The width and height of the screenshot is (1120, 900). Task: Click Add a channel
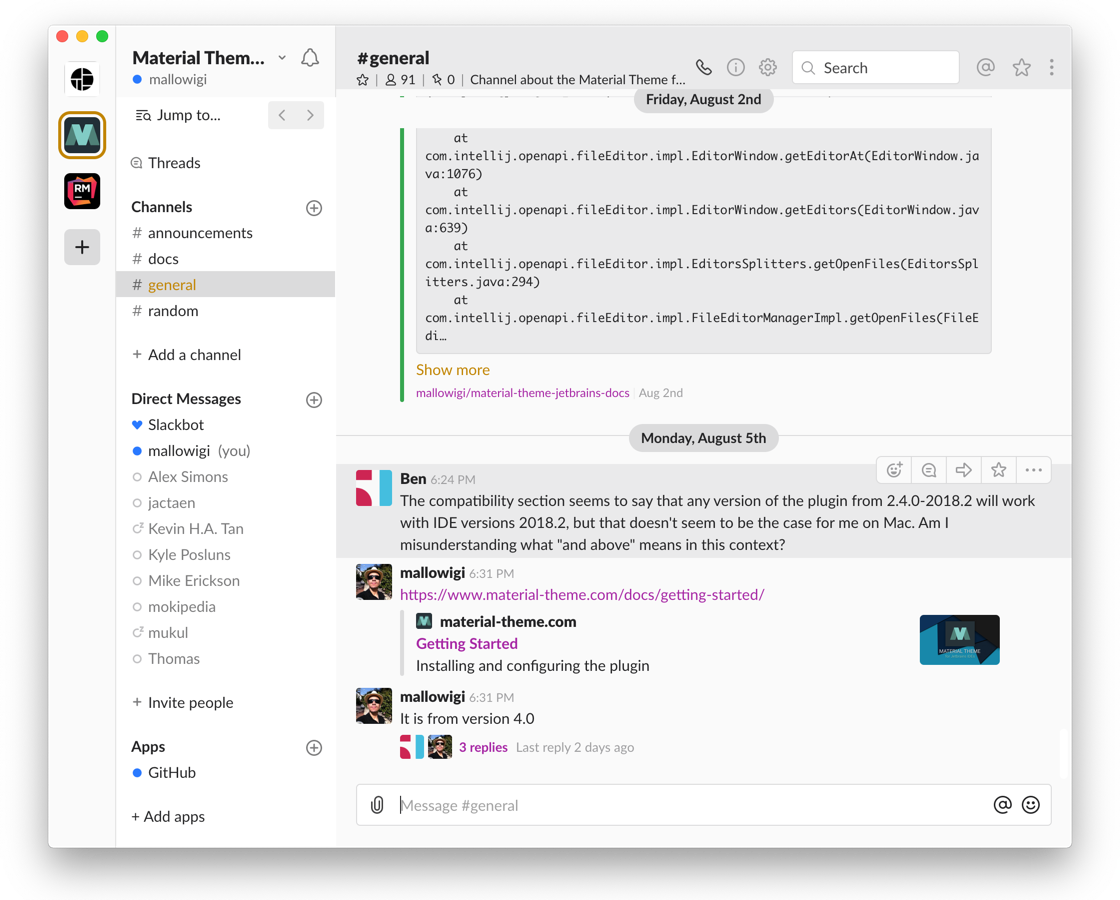(x=187, y=355)
